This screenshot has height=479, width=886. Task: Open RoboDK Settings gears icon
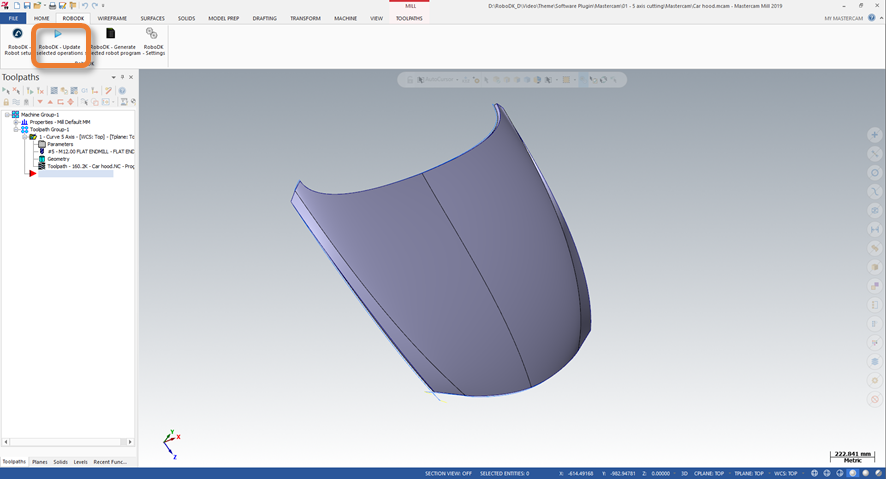pos(152,34)
